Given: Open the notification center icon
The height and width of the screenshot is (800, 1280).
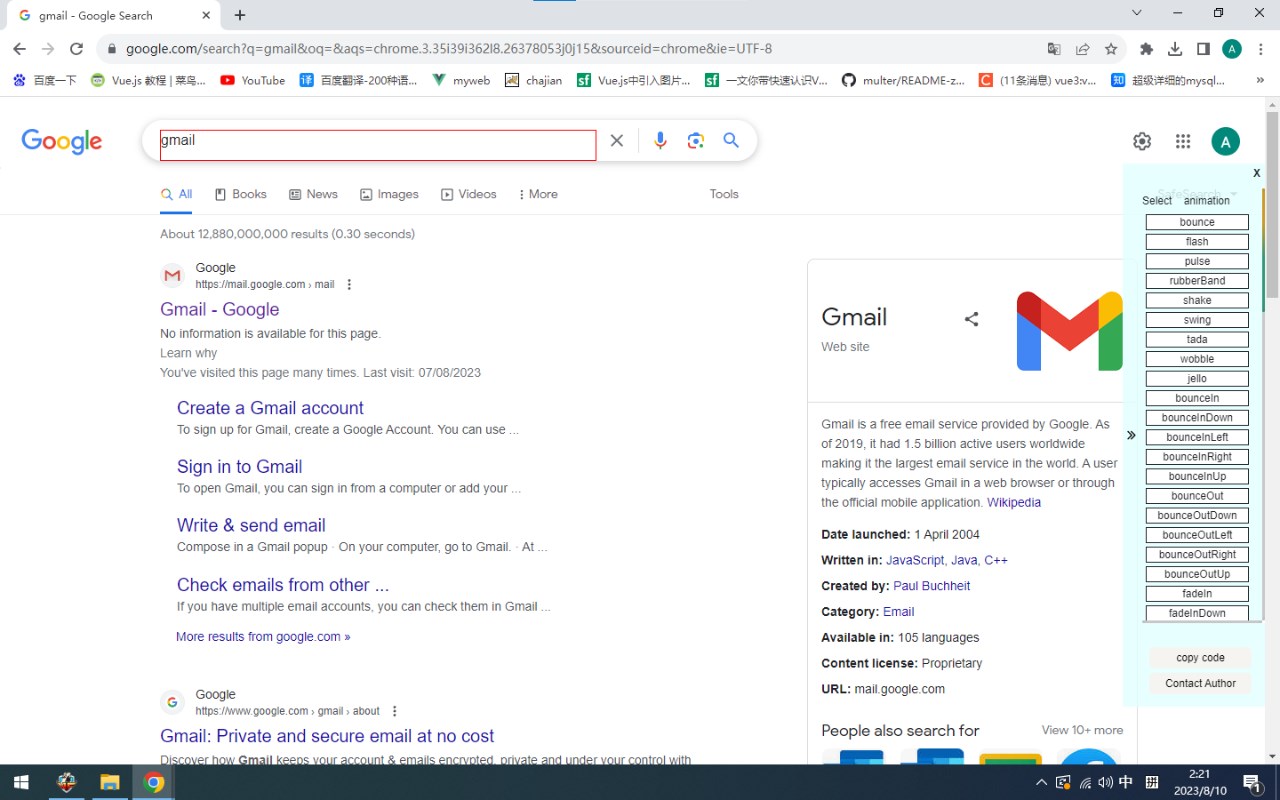Looking at the screenshot, I should point(1252,782).
